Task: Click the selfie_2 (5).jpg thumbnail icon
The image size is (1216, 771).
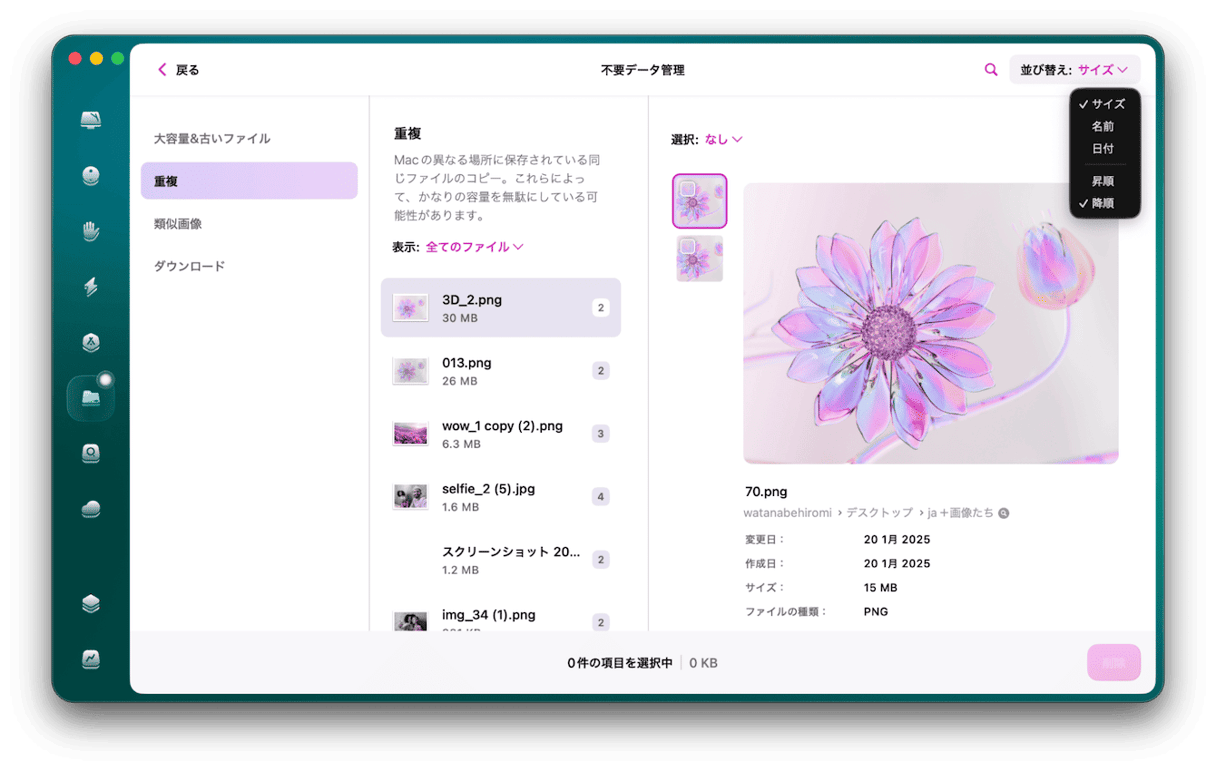Action: [x=410, y=497]
